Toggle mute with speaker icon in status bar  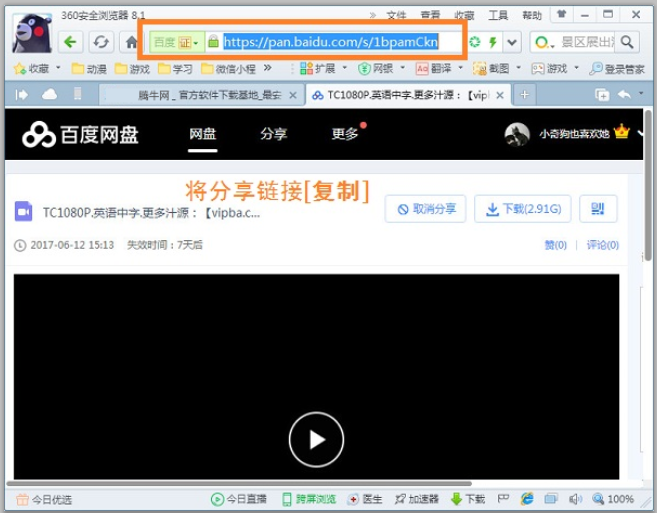point(575,499)
